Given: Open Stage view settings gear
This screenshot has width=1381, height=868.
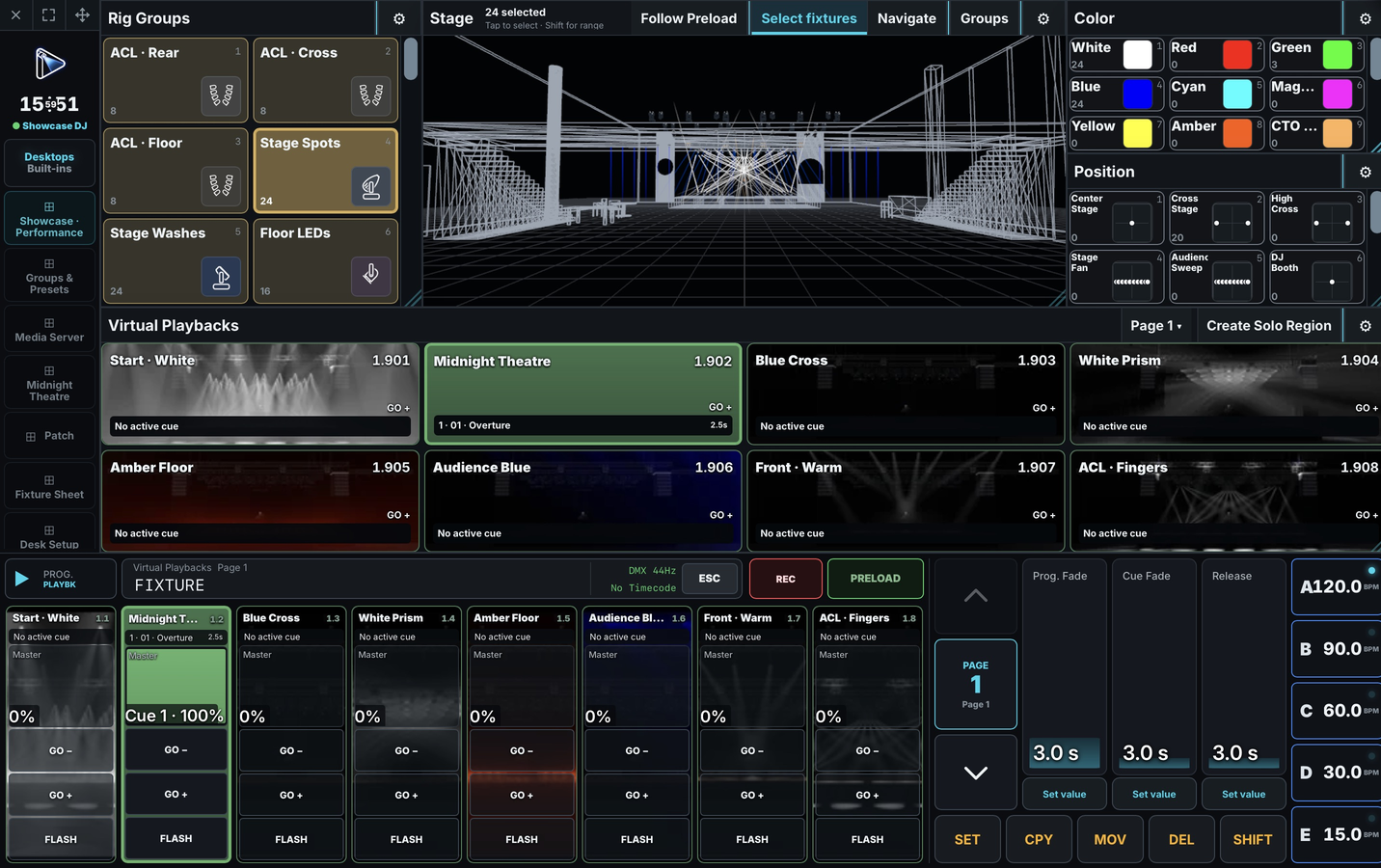Looking at the screenshot, I should (x=1043, y=18).
